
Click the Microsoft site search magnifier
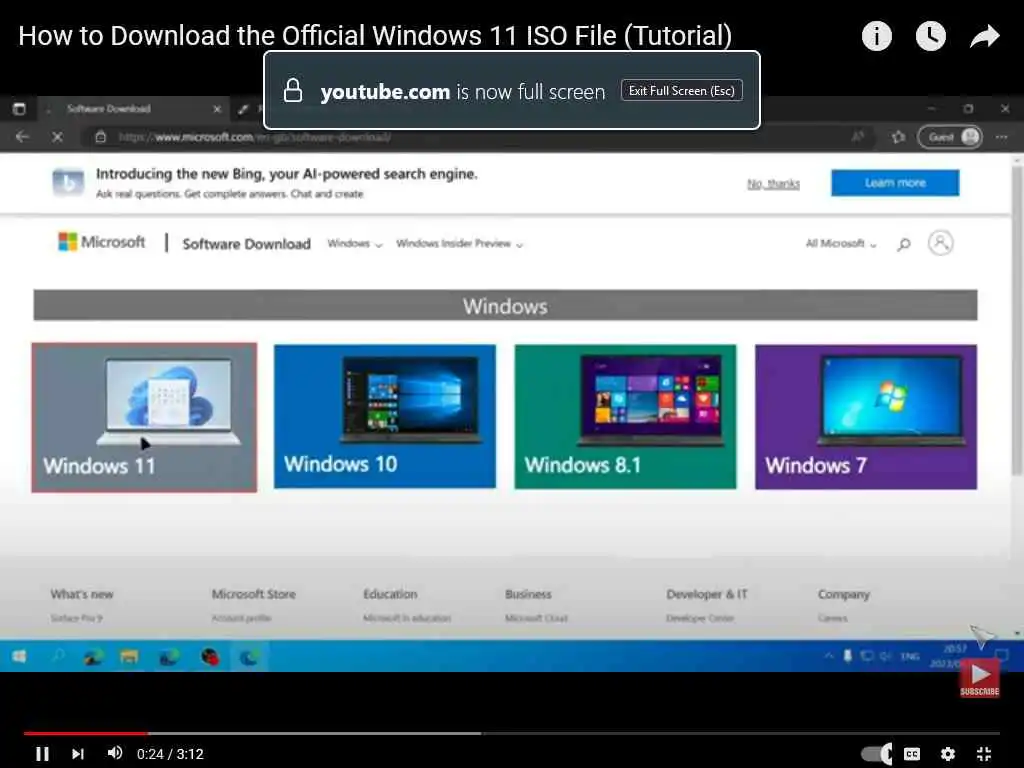tap(904, 244)
